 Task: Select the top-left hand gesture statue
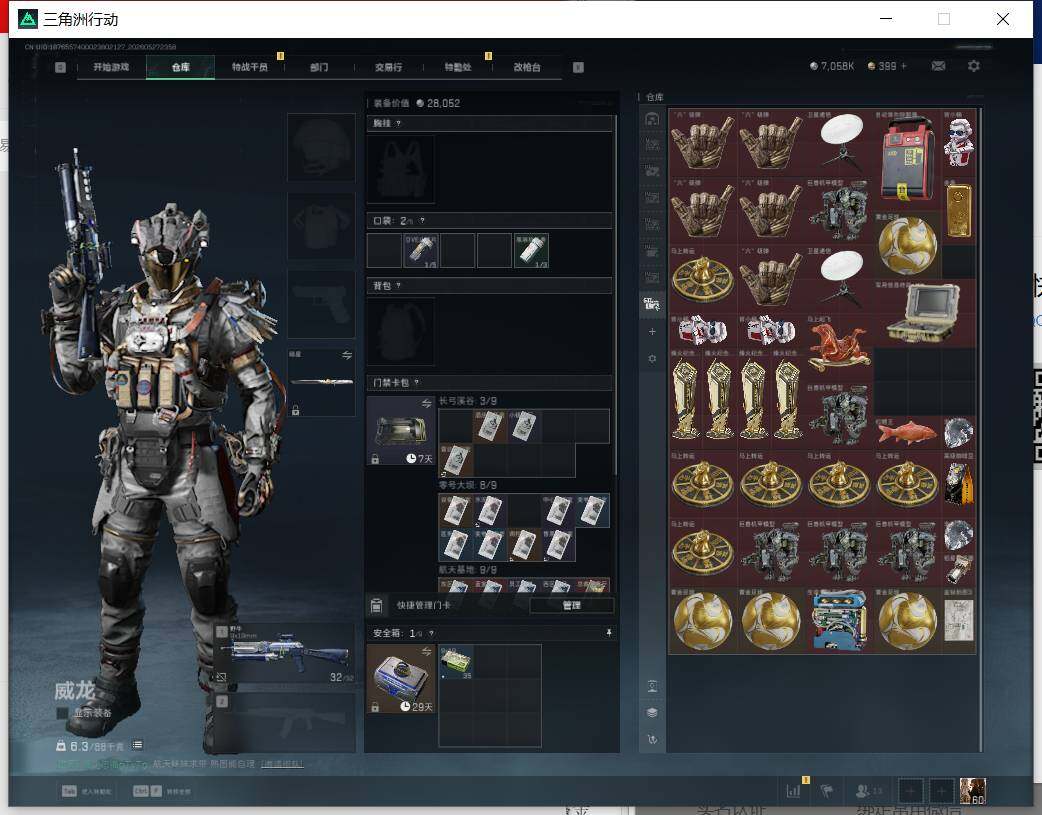click(x=702, y=142)
